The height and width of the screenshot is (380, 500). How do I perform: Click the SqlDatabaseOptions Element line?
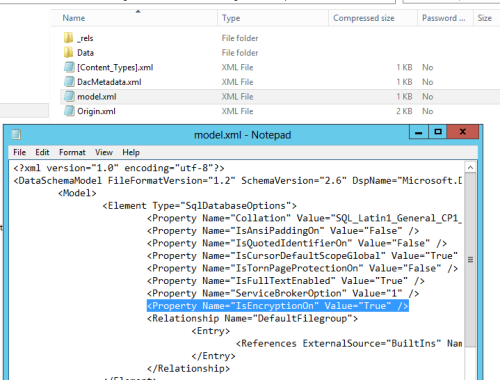click(199, 206)
